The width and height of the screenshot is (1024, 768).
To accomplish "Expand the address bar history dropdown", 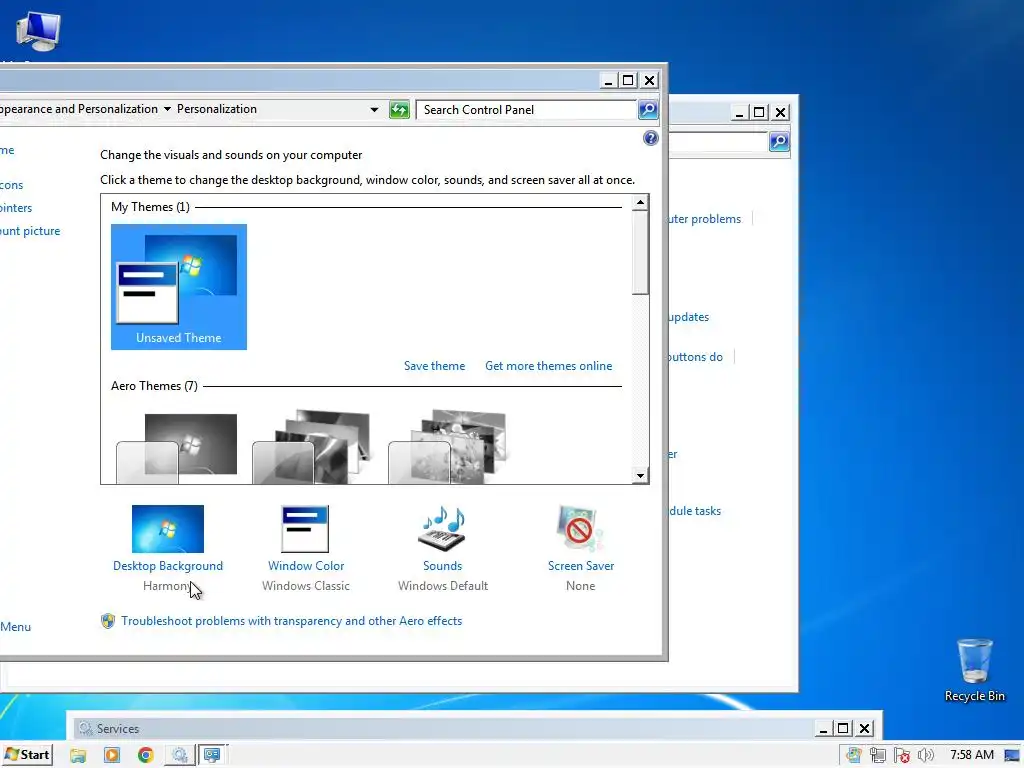I will (374, 110).
